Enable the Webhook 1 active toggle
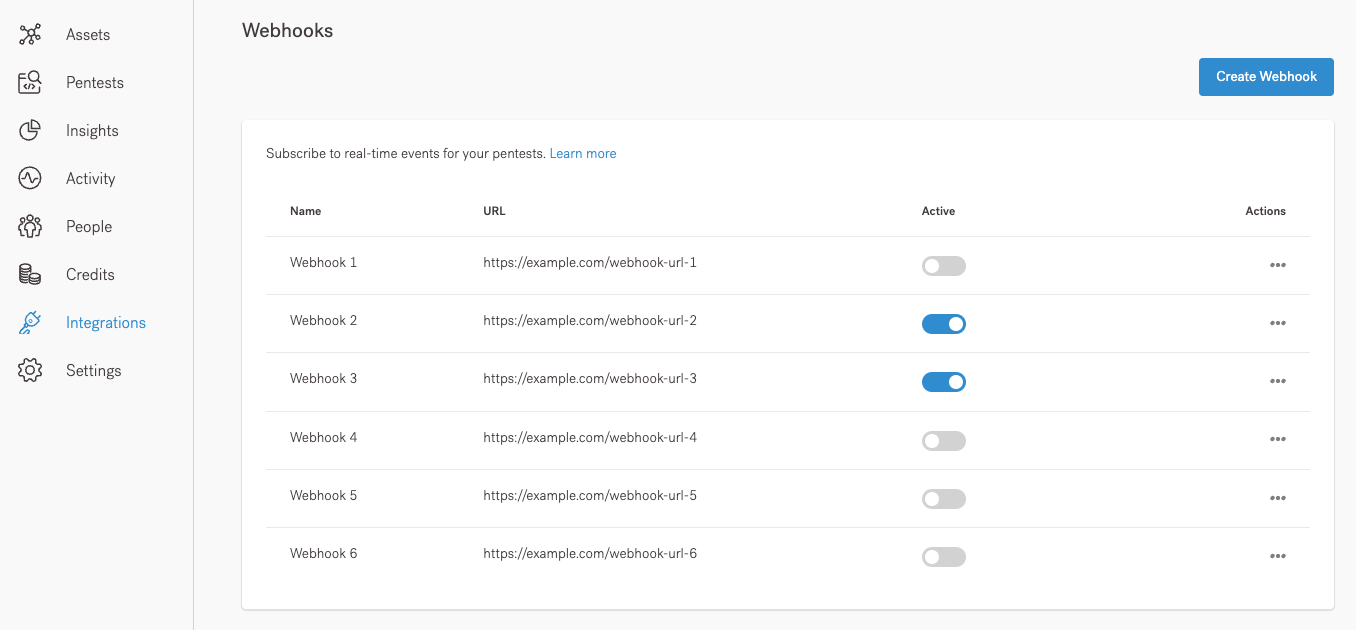This screenshot has width=1356, height=630. pos(944,266)
